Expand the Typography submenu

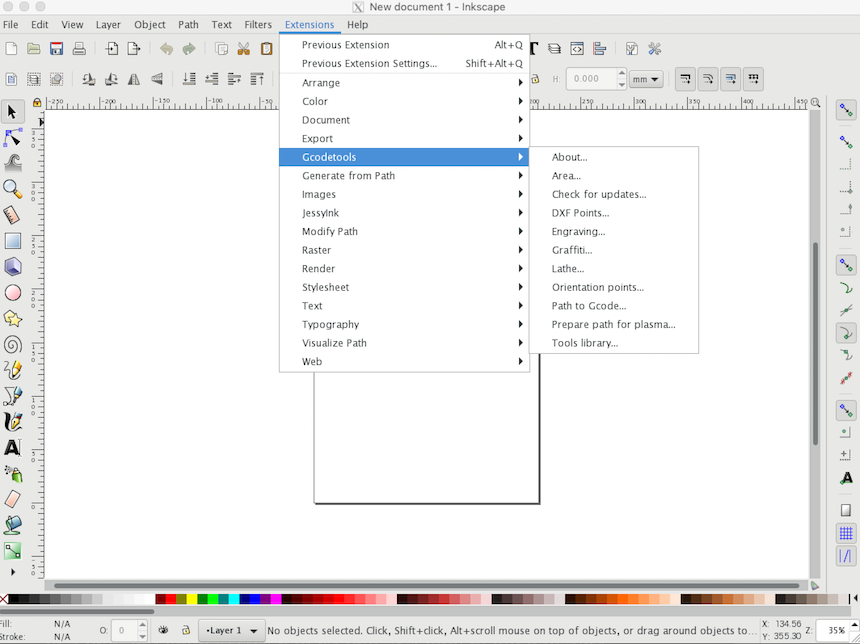pyautogui.click(x=404, y=324)
